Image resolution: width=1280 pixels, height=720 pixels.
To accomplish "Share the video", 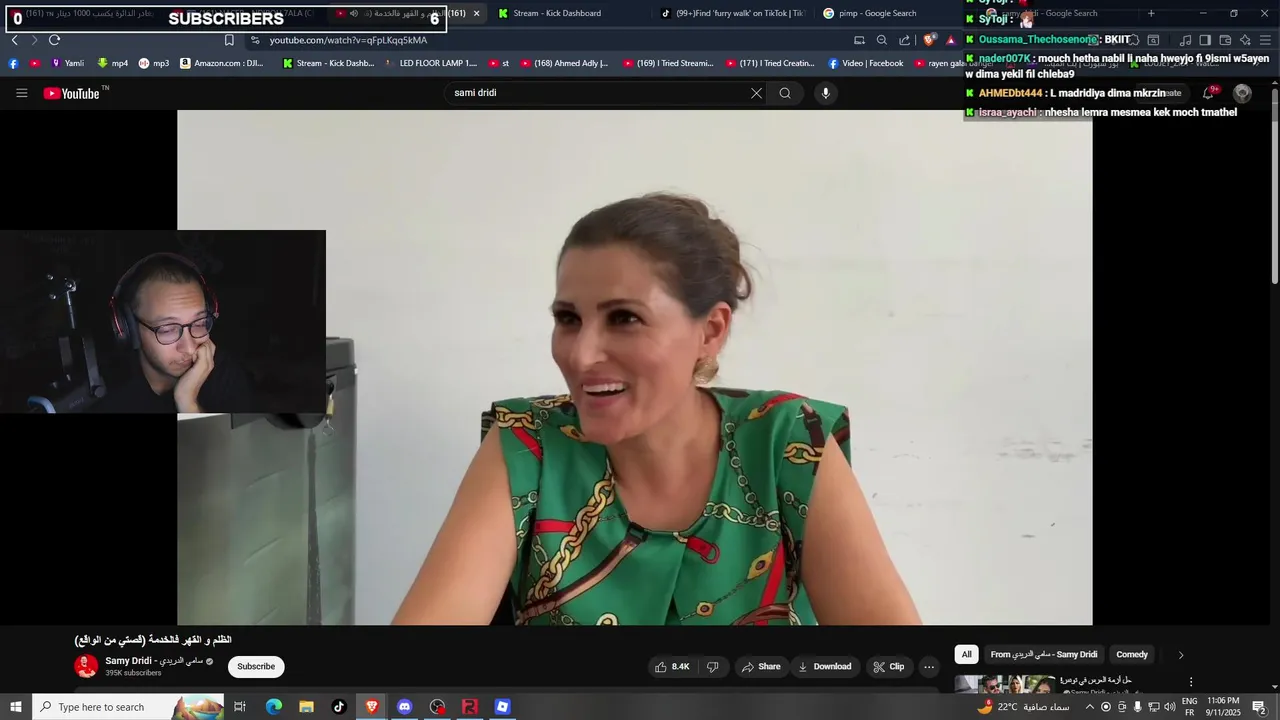I will pyautogui.click(x=760, y=667).
